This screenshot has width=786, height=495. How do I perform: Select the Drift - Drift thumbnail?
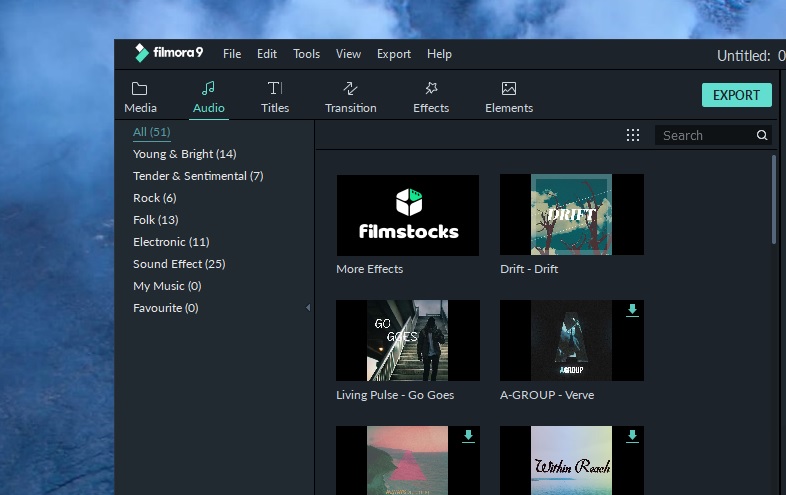tap(571, 215)
